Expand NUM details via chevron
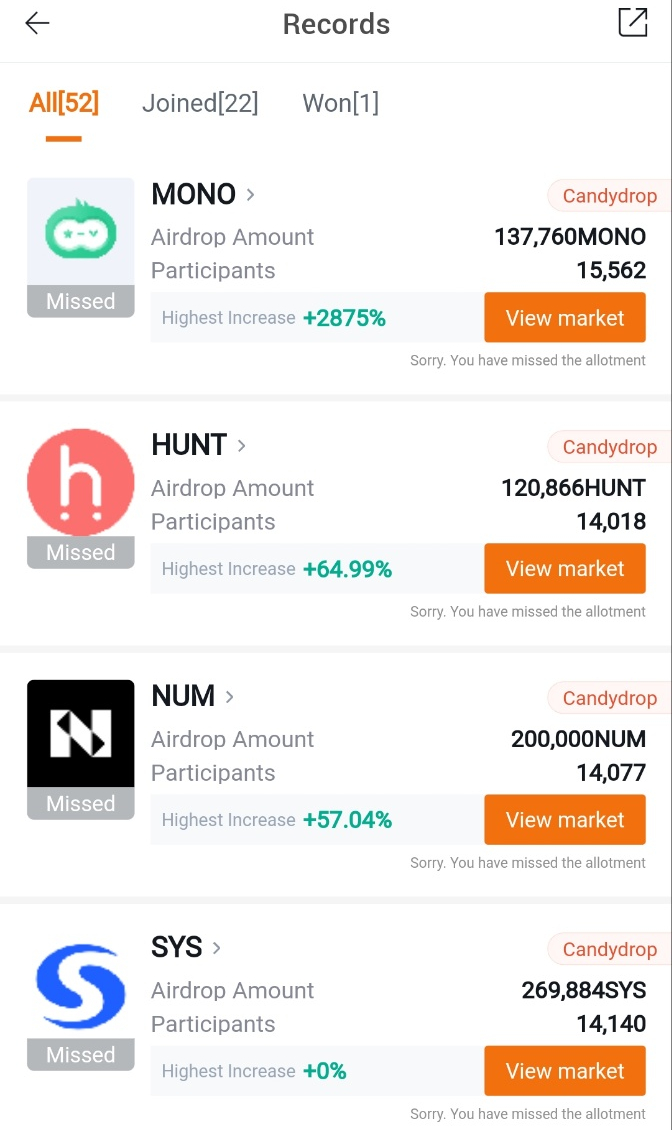 (x=230, y=696)
